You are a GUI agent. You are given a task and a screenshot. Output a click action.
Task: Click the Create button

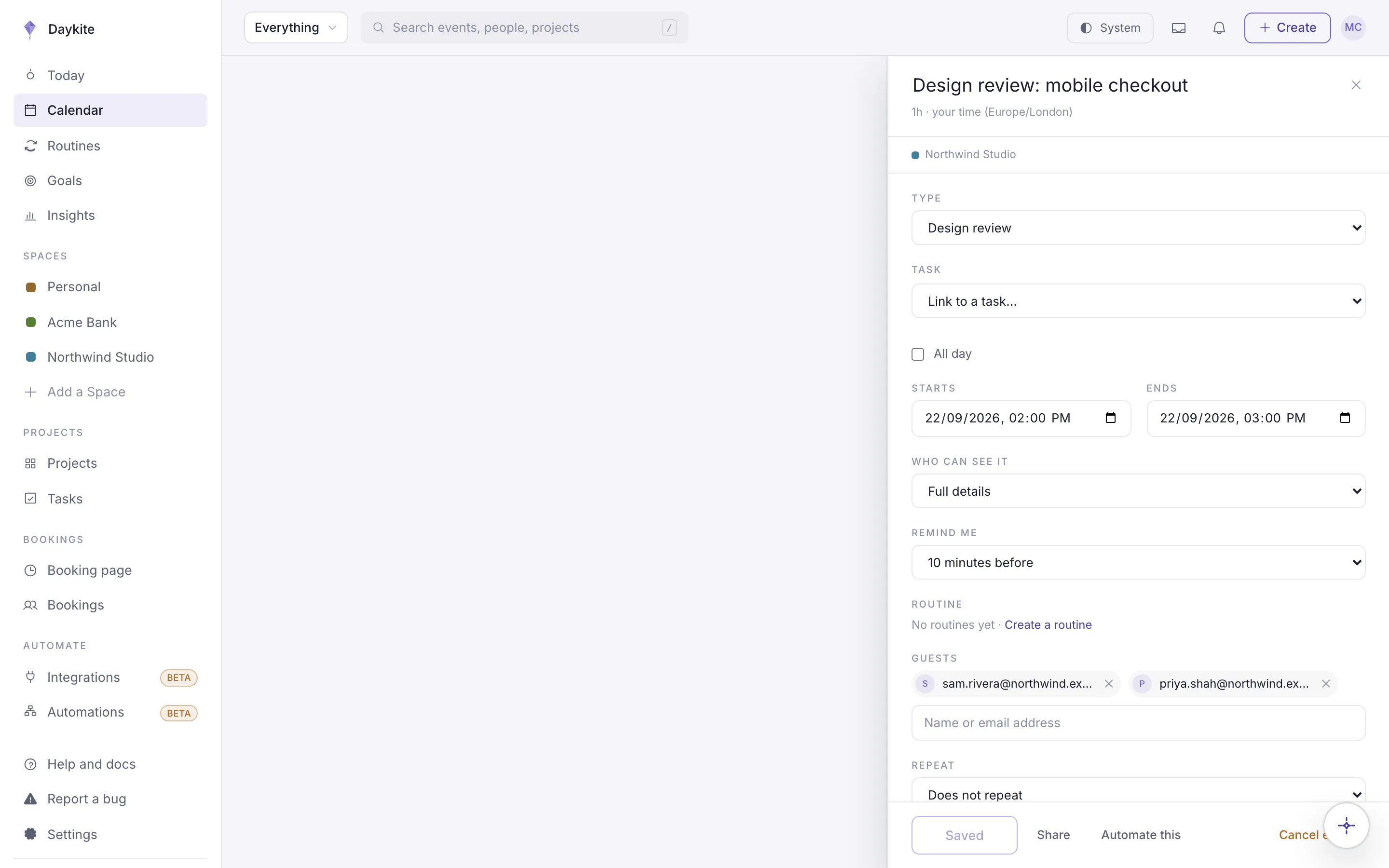point(1287,27)
